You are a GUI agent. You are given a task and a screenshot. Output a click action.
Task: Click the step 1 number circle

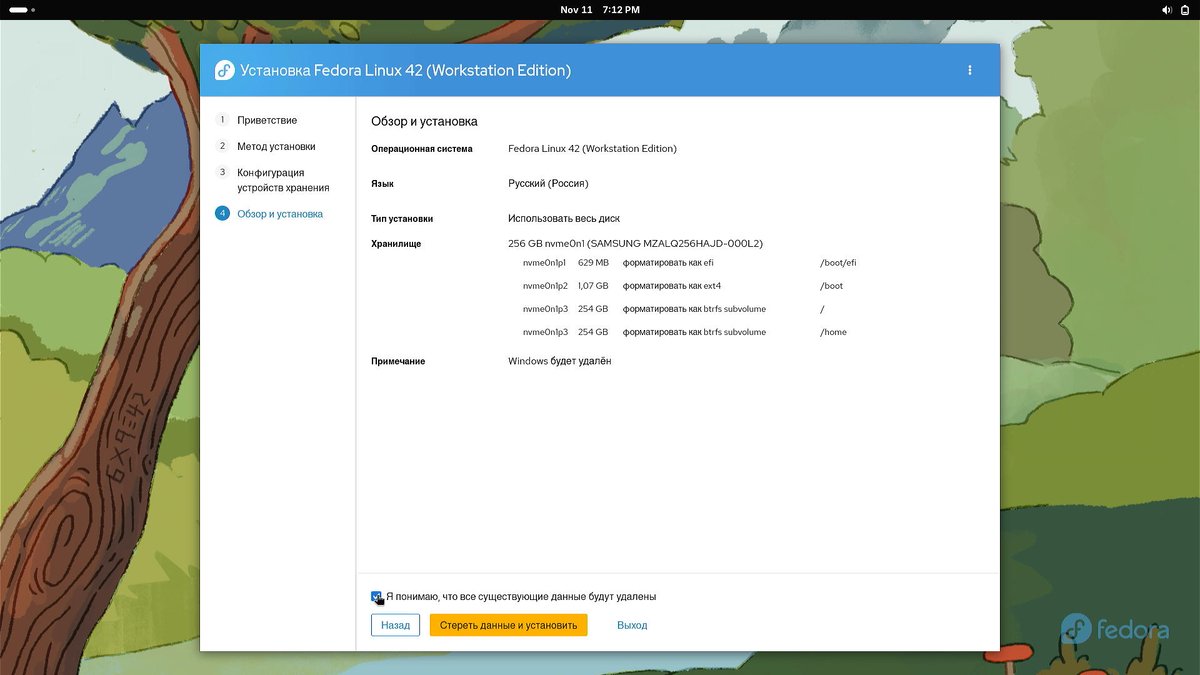click(222, 120)
